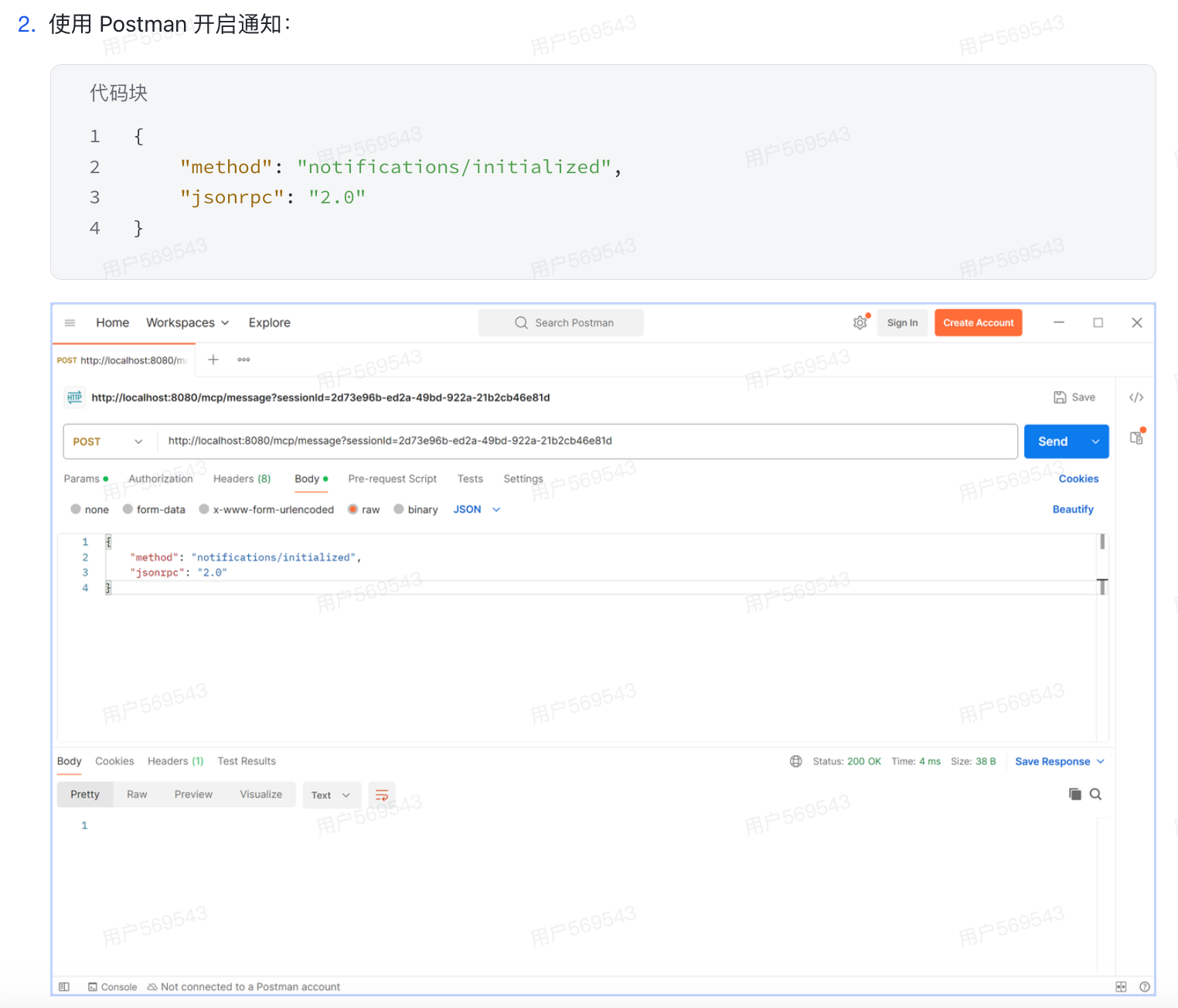Viewport: 1178px width, 1008px height.
Task: Click the Search Postman field
Action: tap(561, 323)
